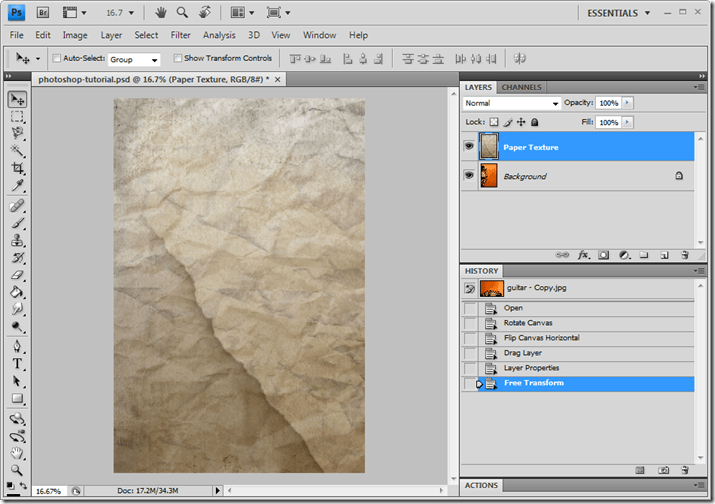Screen dimensions: 715x504
Task: Select the Move tool in the toolbox
Action: [x=17, y=99]
